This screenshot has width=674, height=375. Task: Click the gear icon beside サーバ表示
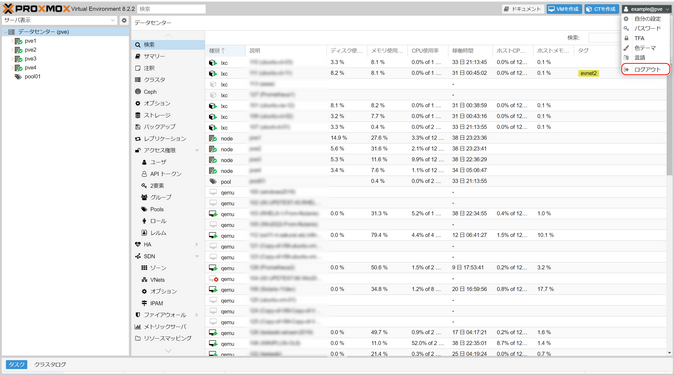(x=124, y=20)
